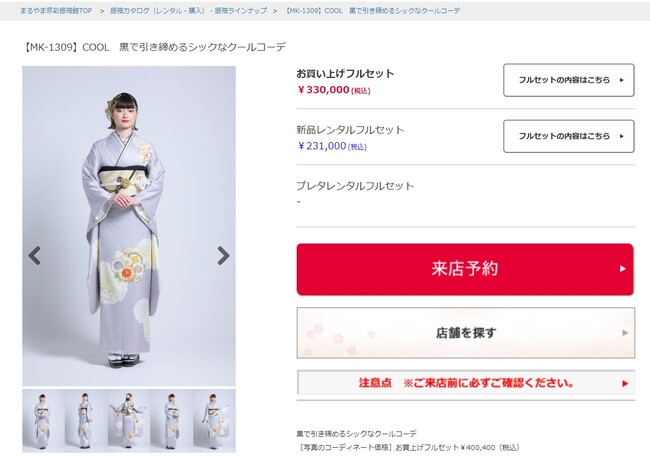Click the MK-1309 COOL breadcrumb link
The image size is (650, 456).
(372, 11)
